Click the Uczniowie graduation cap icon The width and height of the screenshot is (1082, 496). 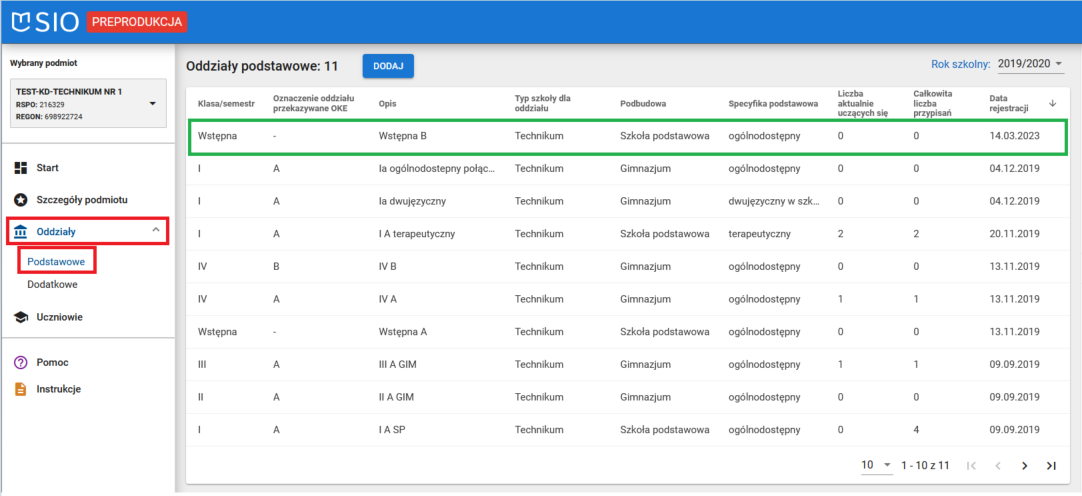(x=20, y=317)
